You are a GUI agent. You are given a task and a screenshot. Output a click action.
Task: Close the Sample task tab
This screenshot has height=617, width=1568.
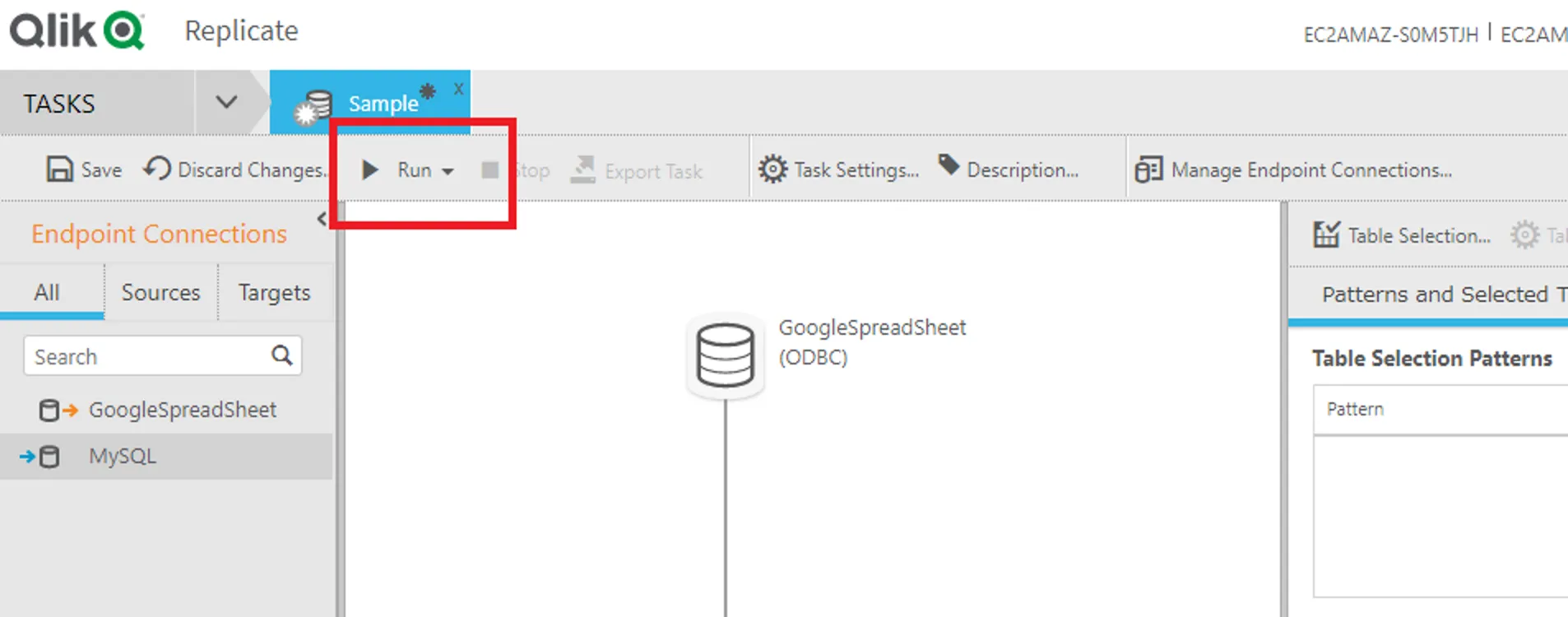(x=458, y=89)
